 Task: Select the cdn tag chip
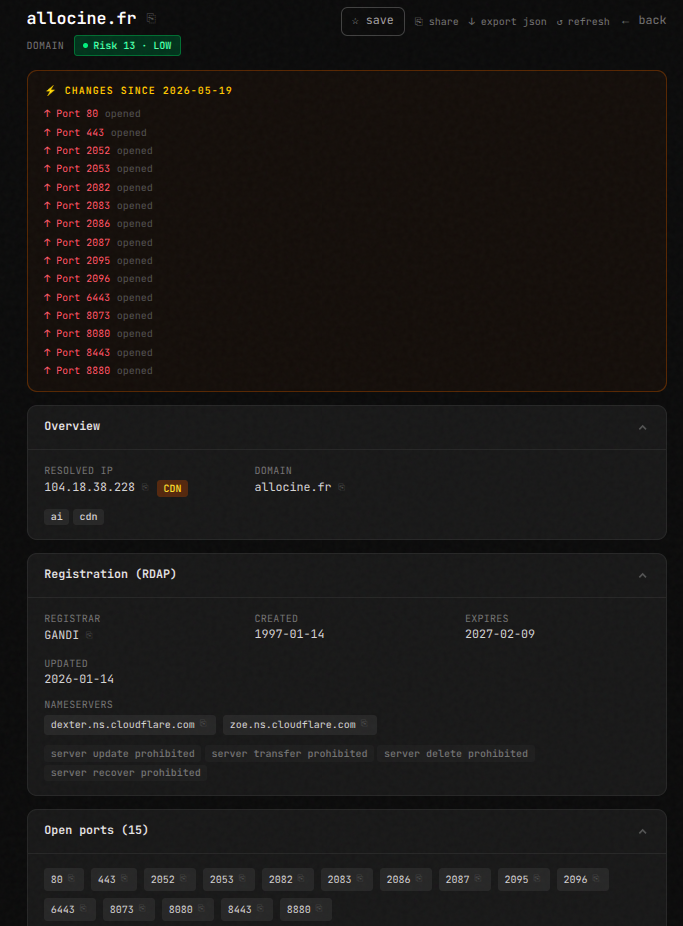[89, 517]
